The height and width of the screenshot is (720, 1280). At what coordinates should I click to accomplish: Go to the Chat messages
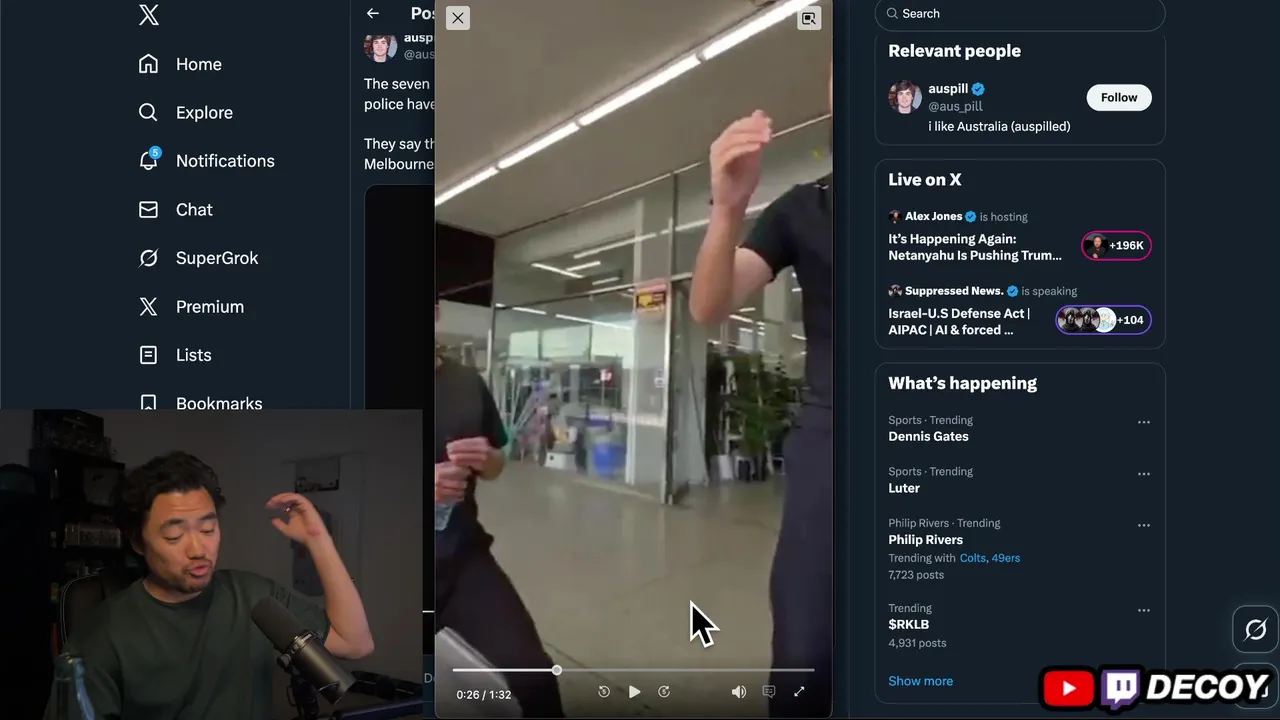click(x=175, y=209)
